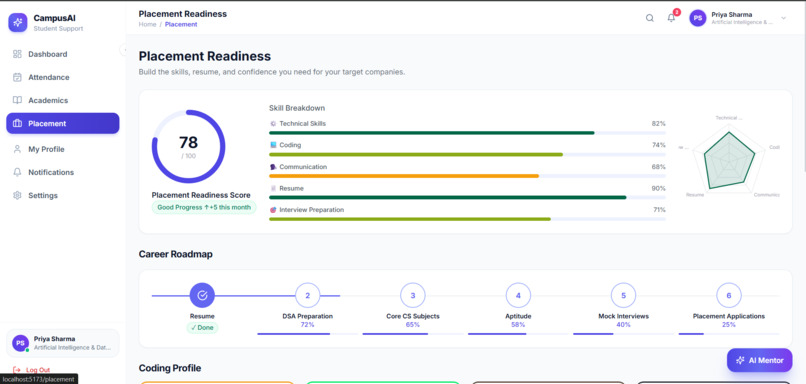
Task: Click the skills radar chart
Action: [729, 158]
